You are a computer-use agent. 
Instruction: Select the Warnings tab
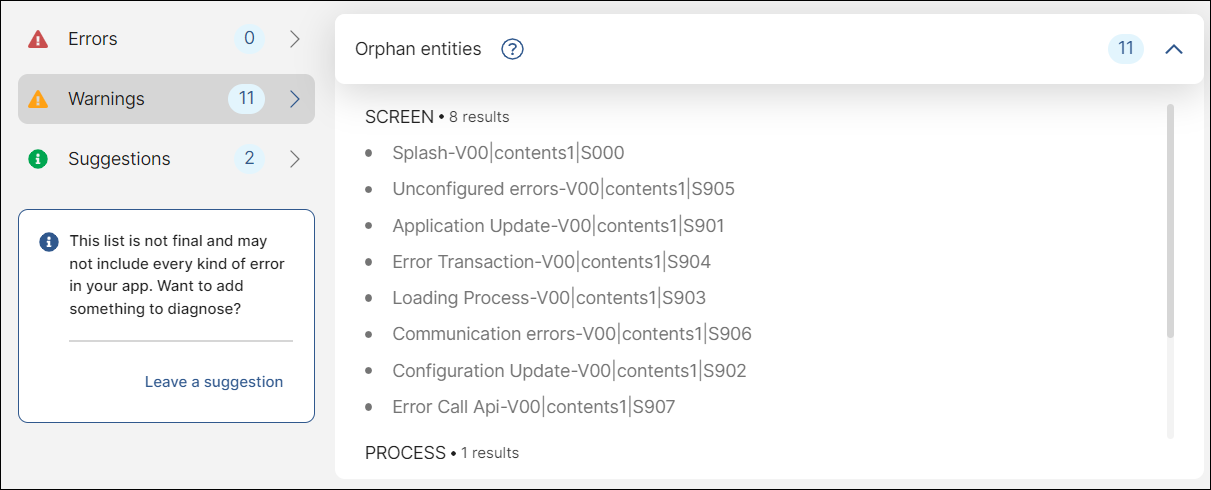coord(106,99)
